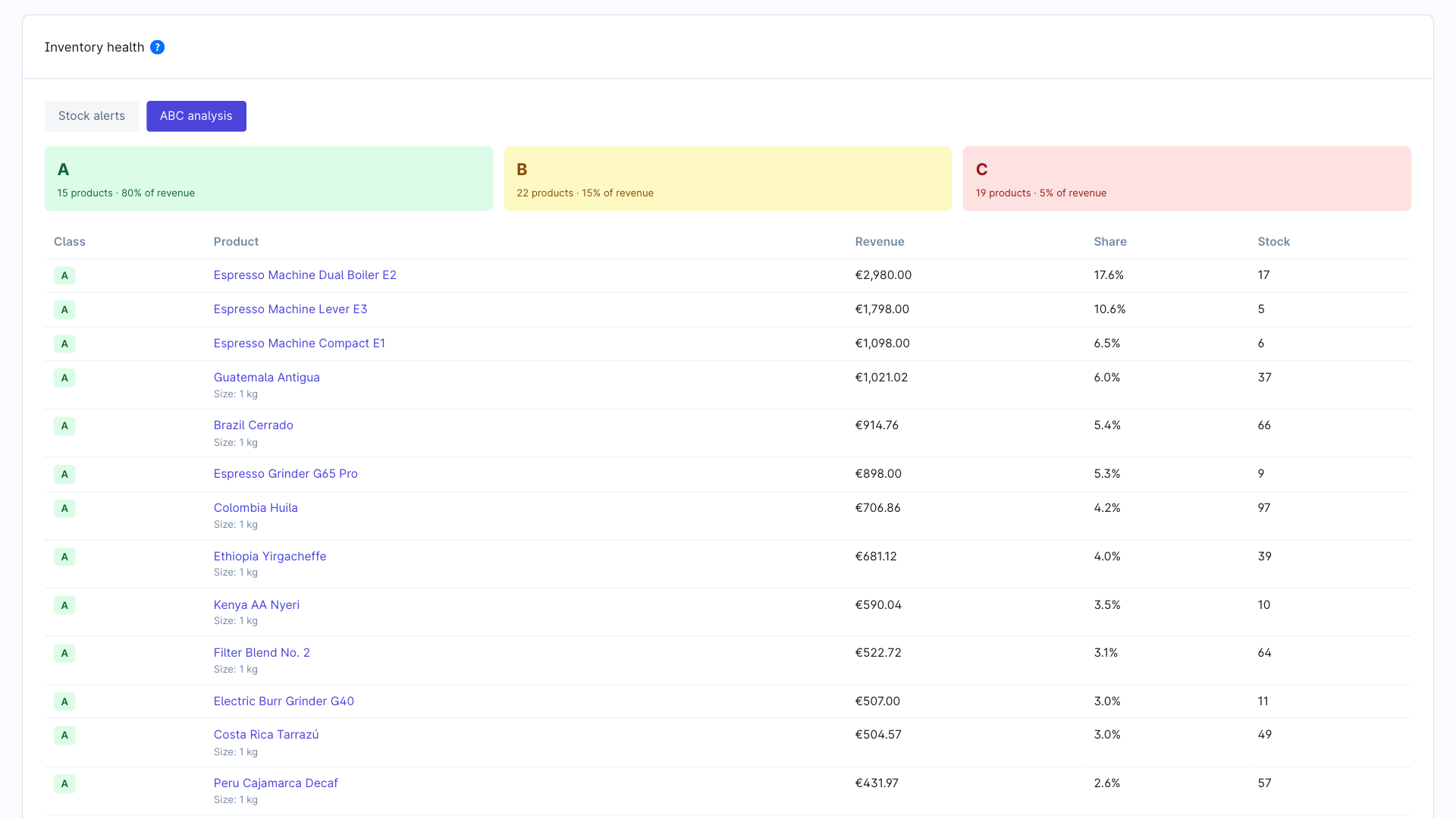Click the Product column header

coord(236,242)
